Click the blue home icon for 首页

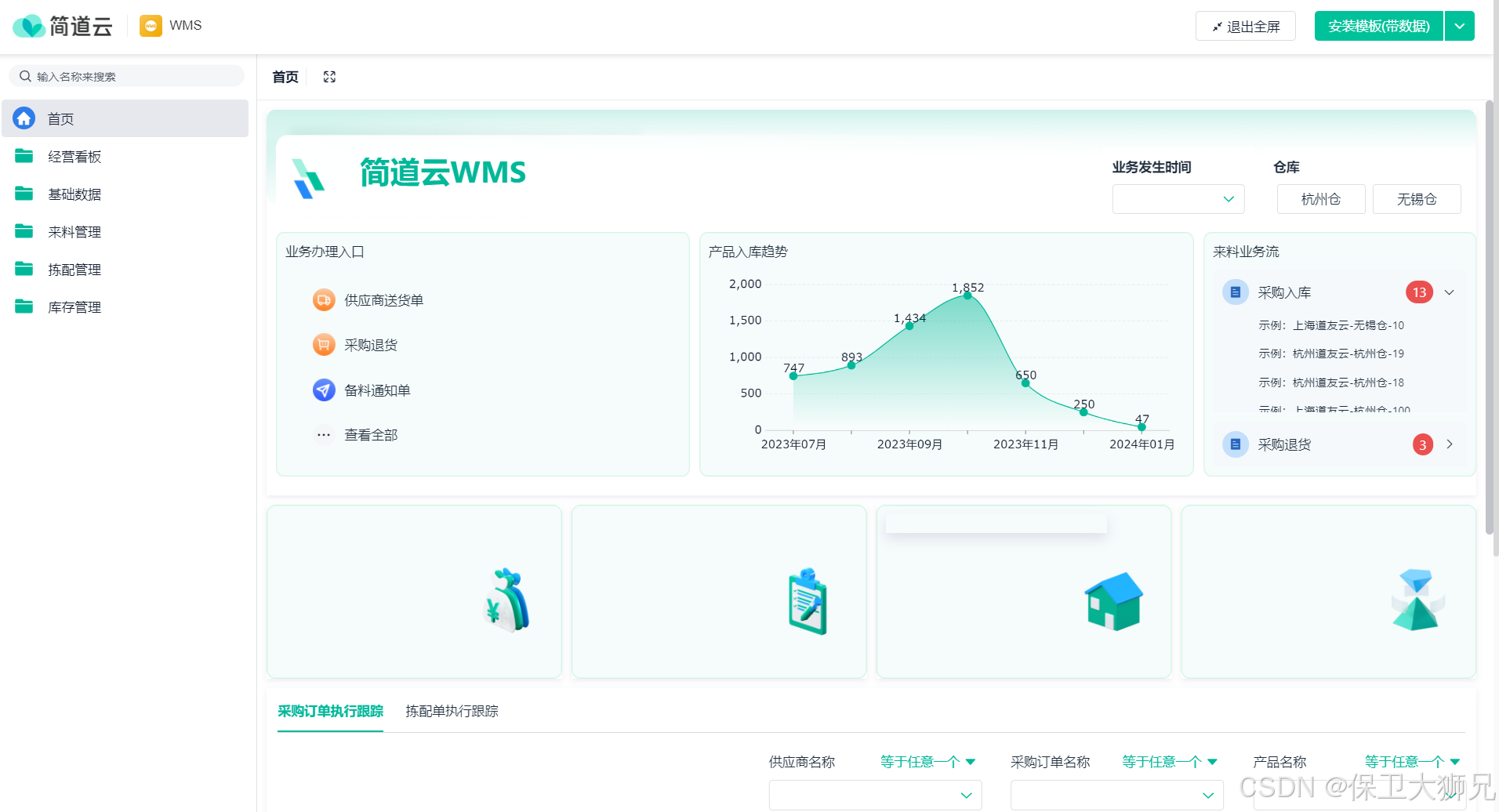[24, 118]
